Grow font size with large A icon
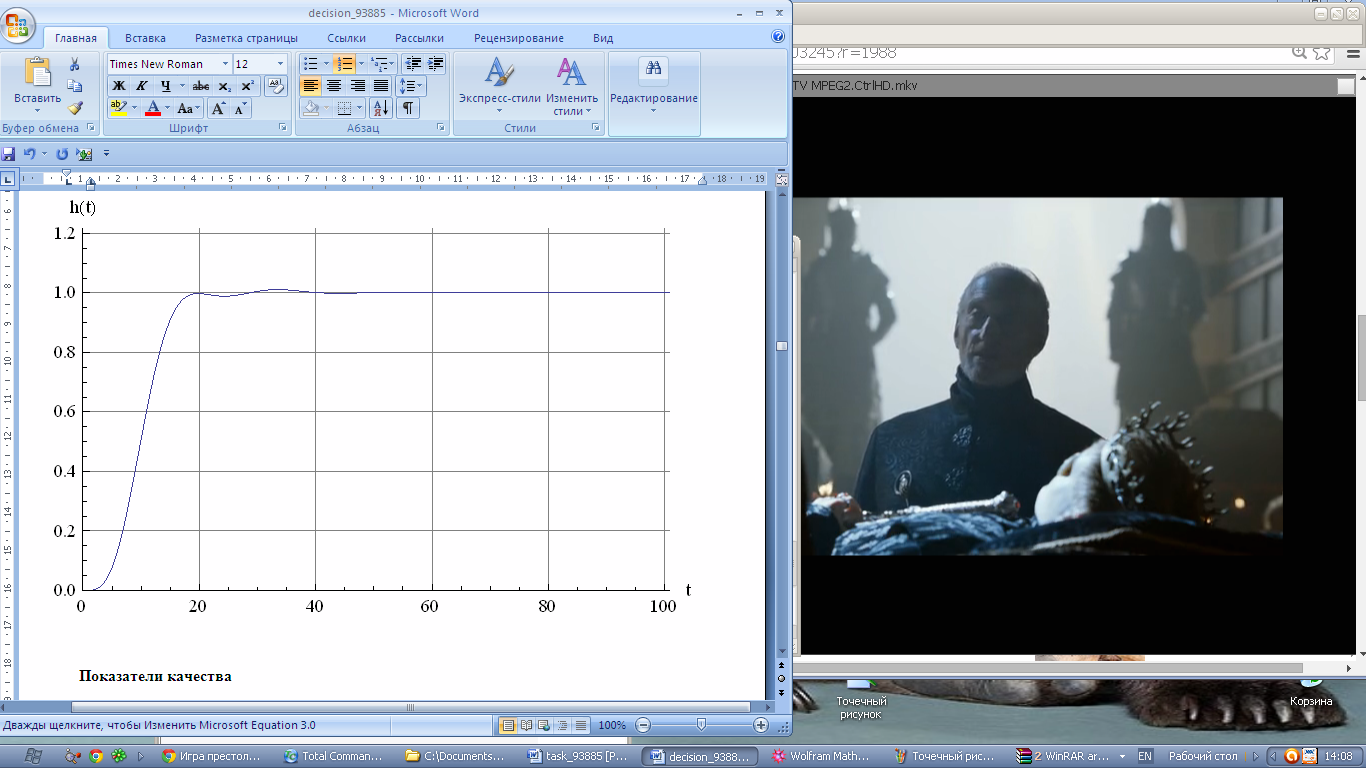Viewport: 1366px width, 768px height. point(219,108)
